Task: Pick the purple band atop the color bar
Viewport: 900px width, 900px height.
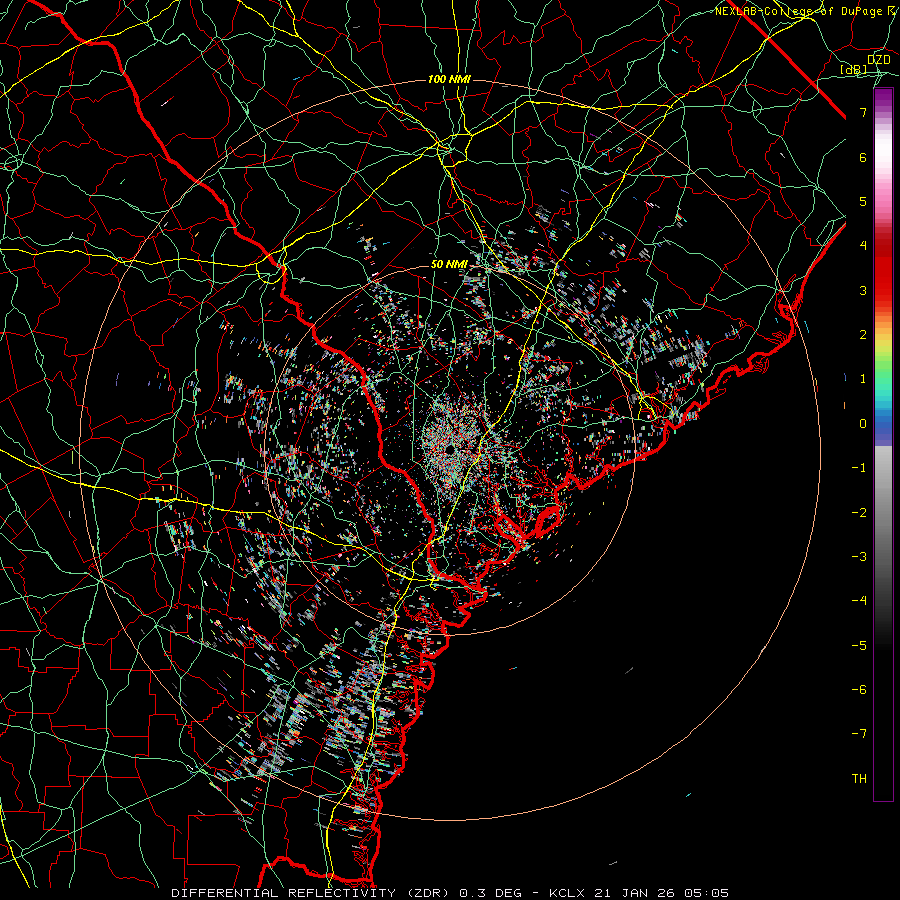Action: [x=883, y=98]
